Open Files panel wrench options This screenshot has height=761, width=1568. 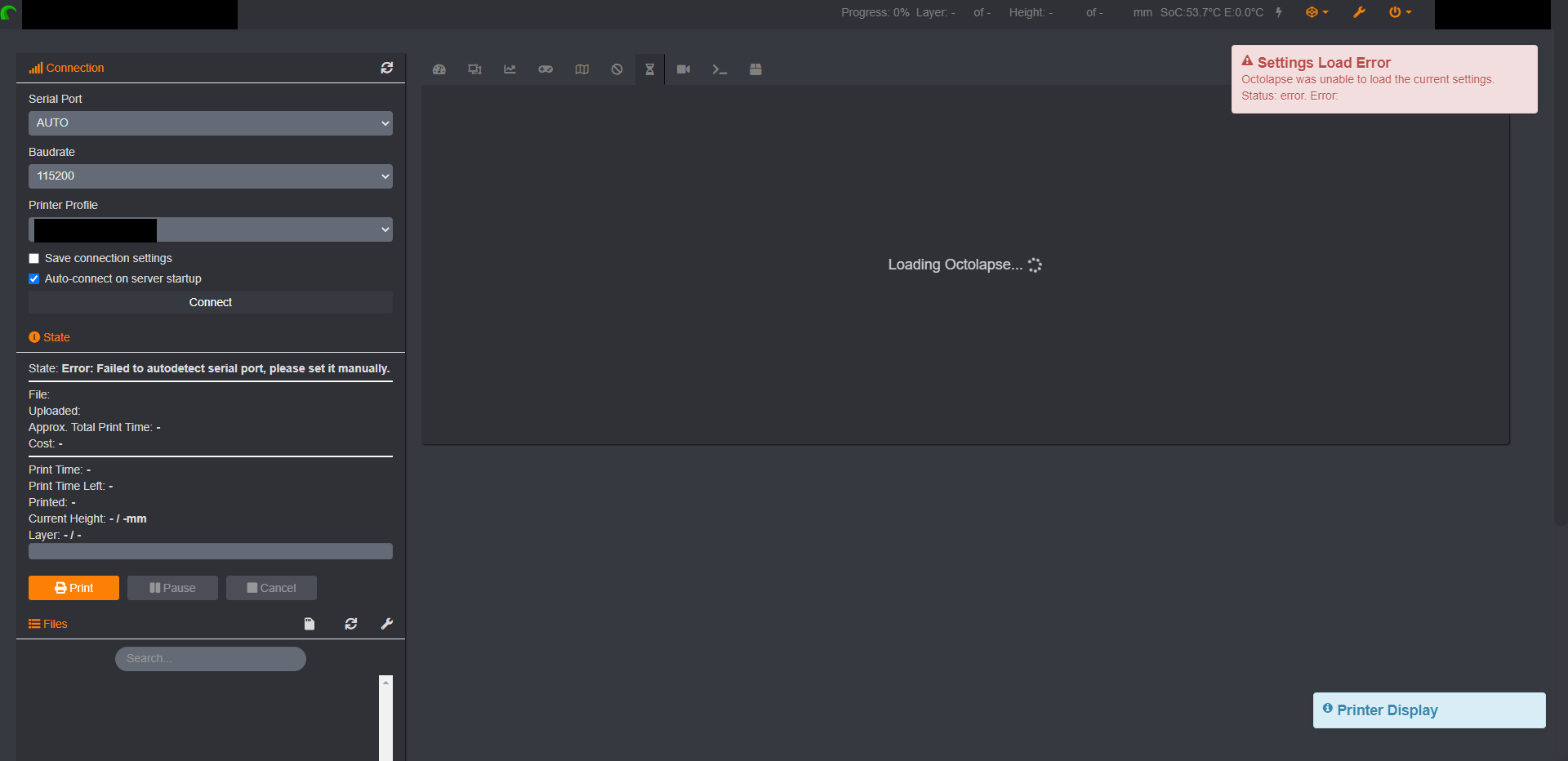point(387,624)
